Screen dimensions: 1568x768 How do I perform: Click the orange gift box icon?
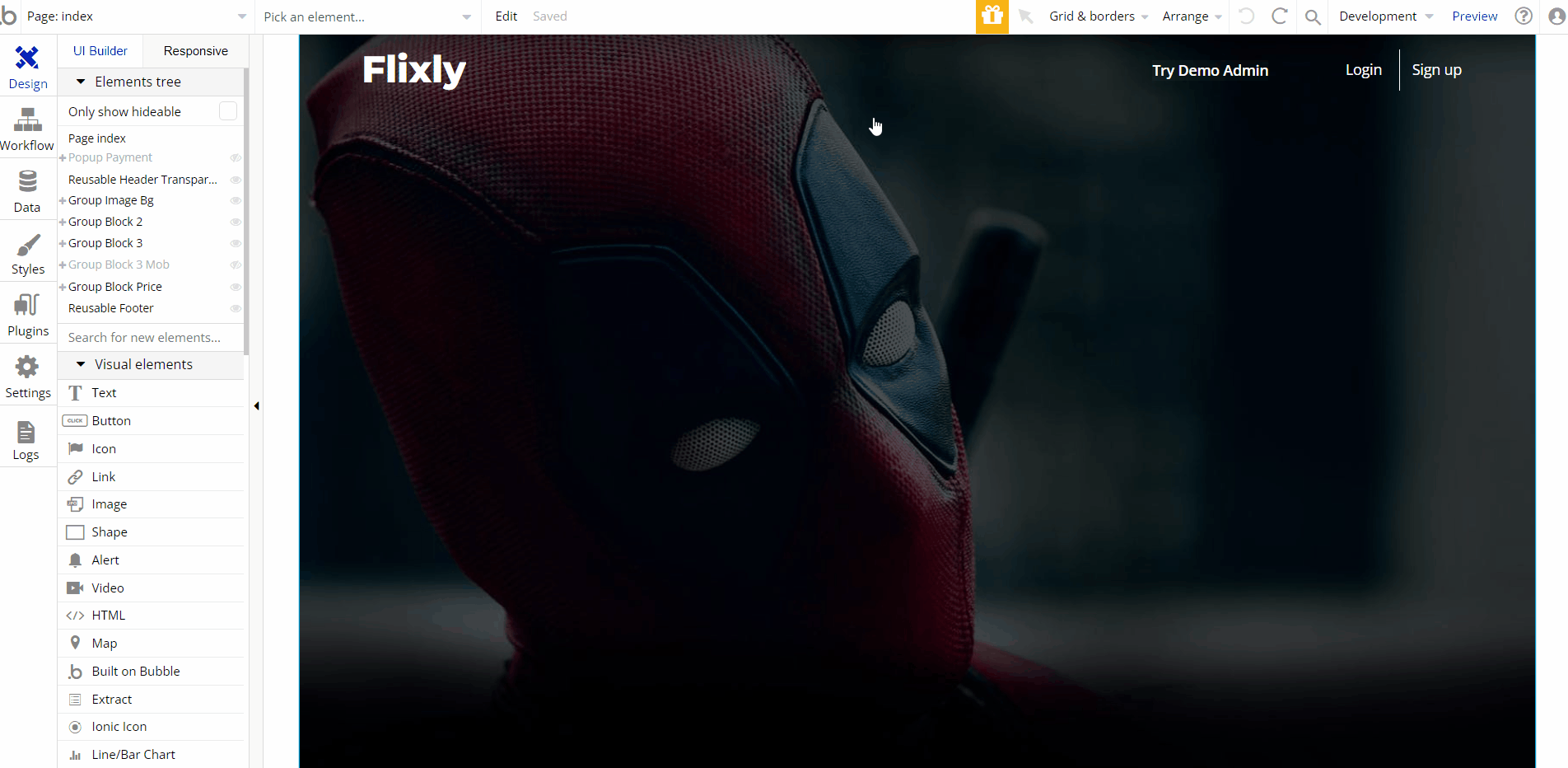992,16
